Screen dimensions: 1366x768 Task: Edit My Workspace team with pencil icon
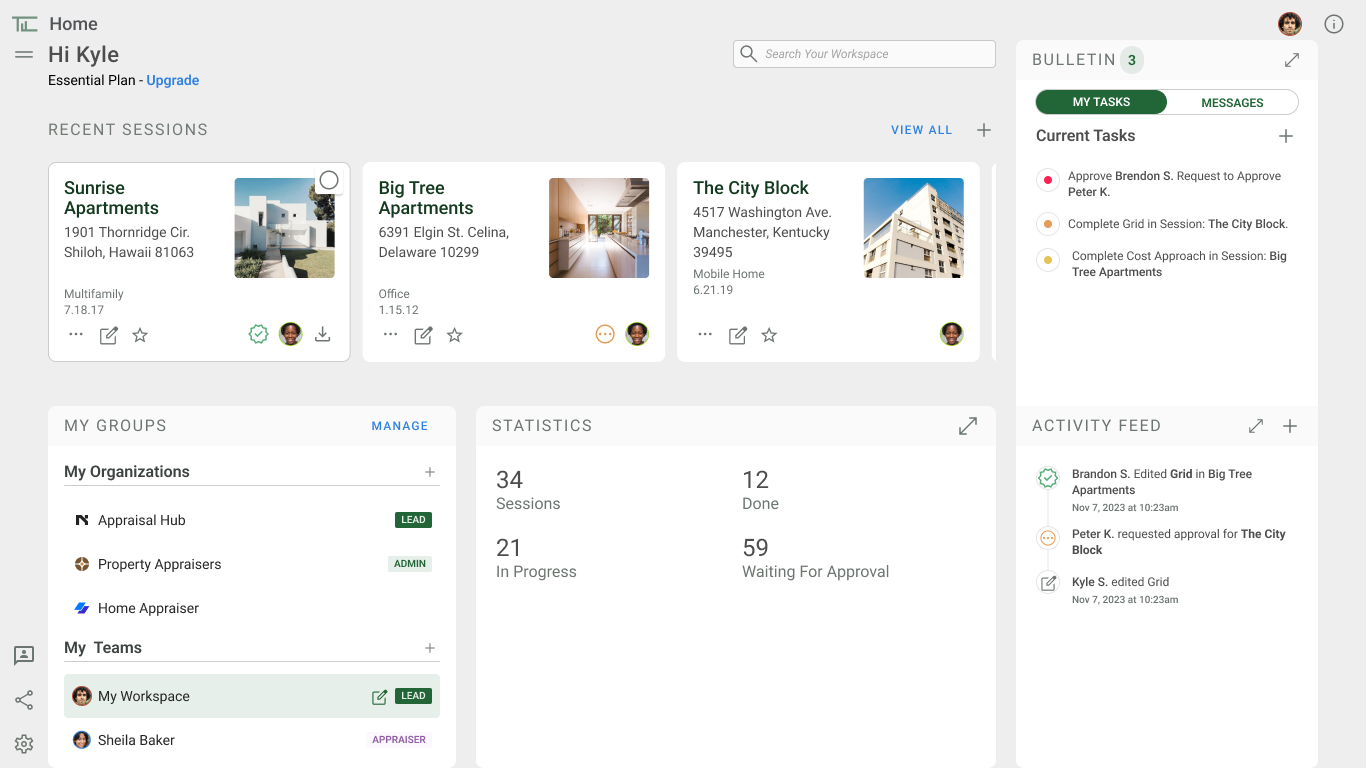tap(379, 697)
